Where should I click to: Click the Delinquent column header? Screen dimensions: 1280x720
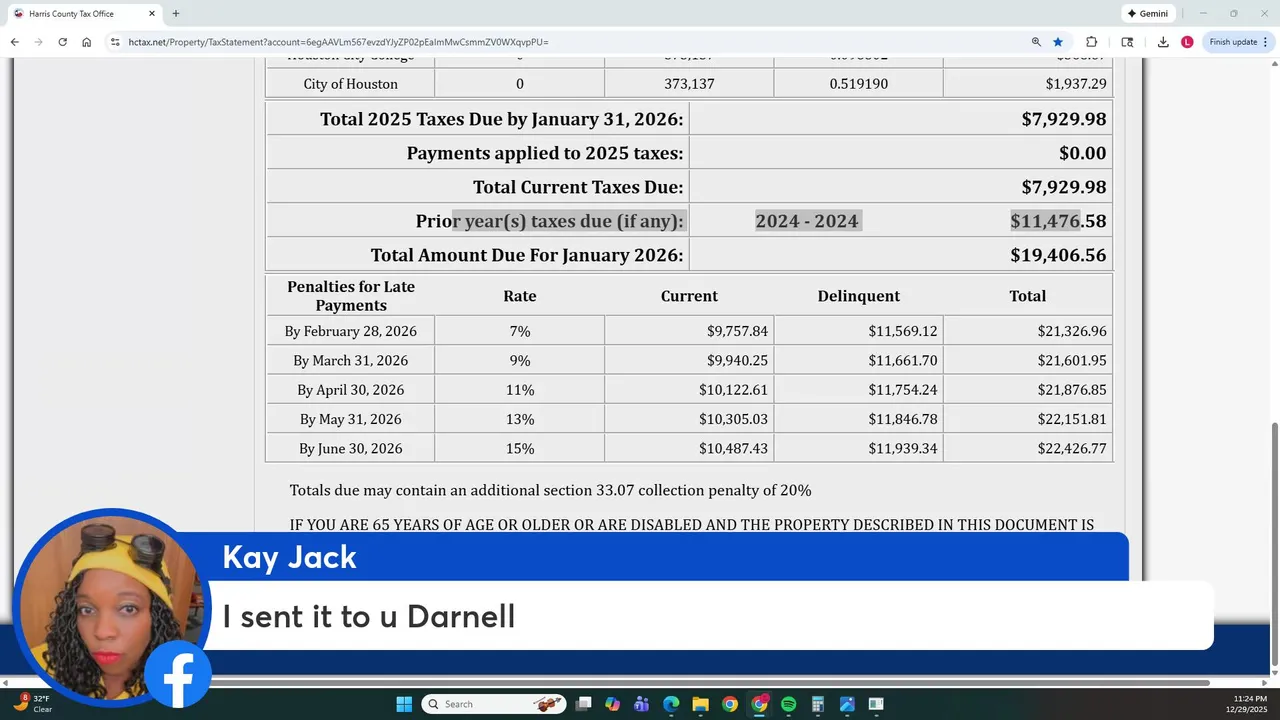coord(858,296)
